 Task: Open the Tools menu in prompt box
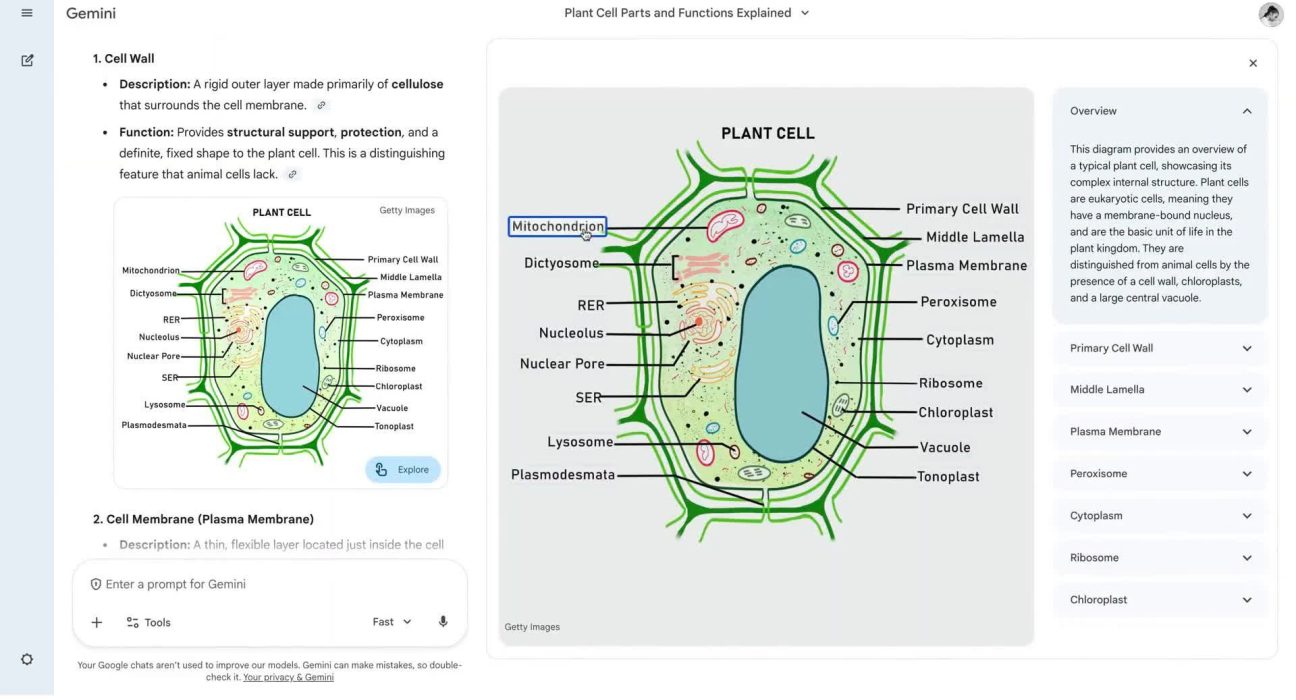pos(148,622)
